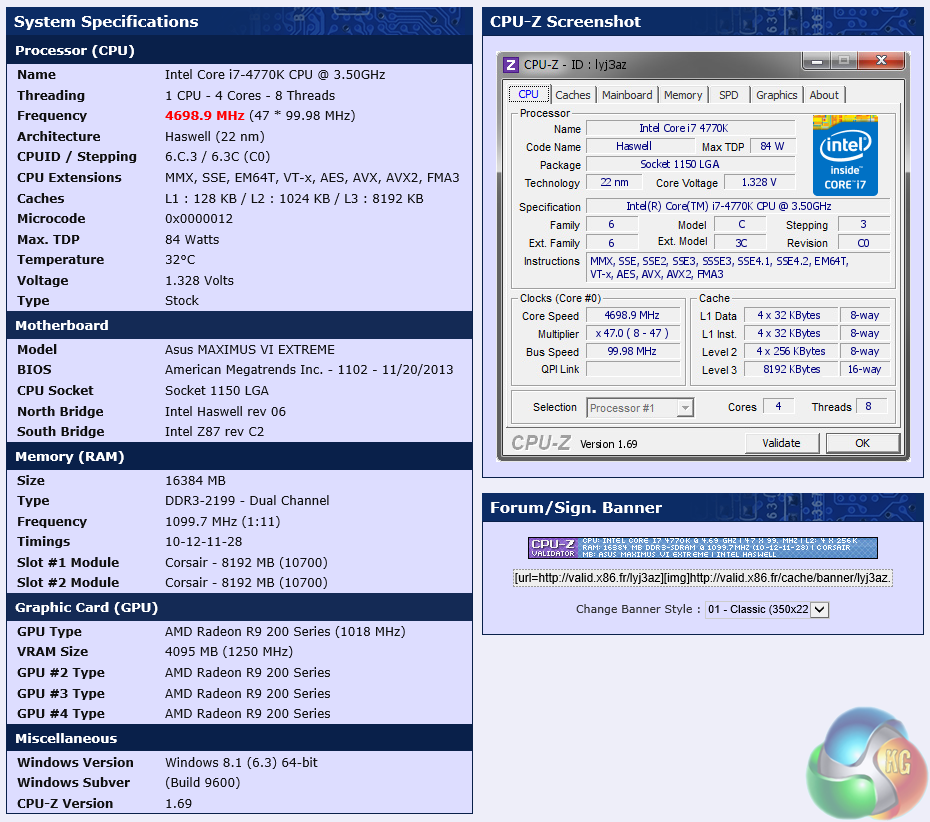Select the CPU tab
Viewport: 930px width, 822px height.
528,94
